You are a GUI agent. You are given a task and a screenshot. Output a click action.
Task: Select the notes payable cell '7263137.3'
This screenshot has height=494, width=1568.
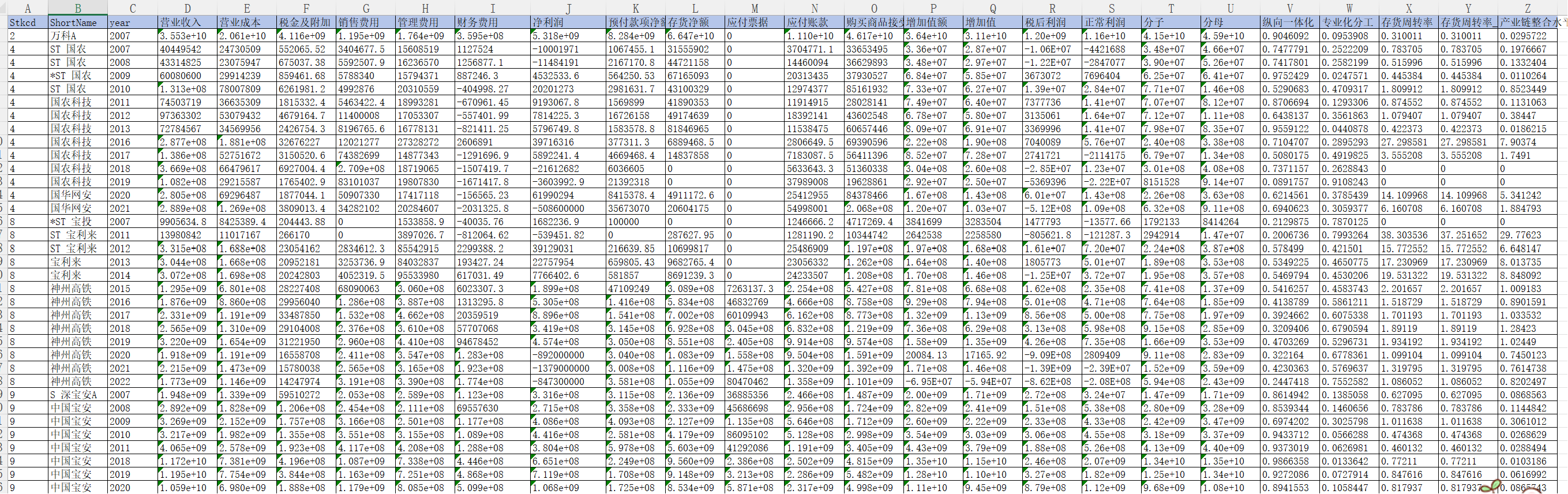point(754,288)
